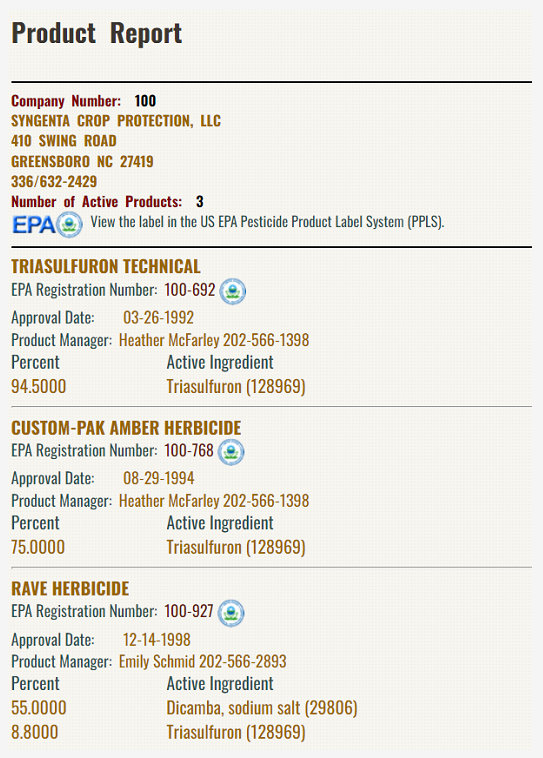Click Triasulfuron (128969) under Custom-Pak Amber
This screenshot has height=758, width=543.
[236, 547]
